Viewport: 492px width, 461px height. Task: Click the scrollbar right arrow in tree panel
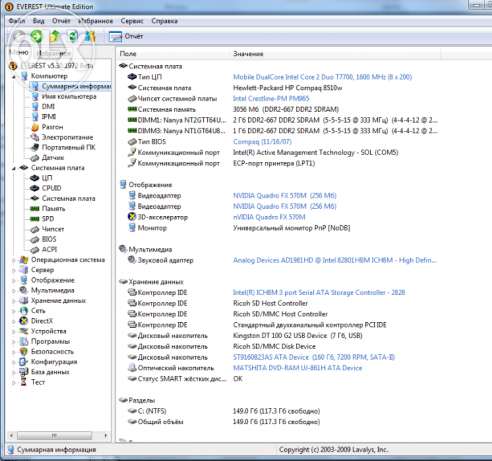pyautogui.click(x=106, y=435)
